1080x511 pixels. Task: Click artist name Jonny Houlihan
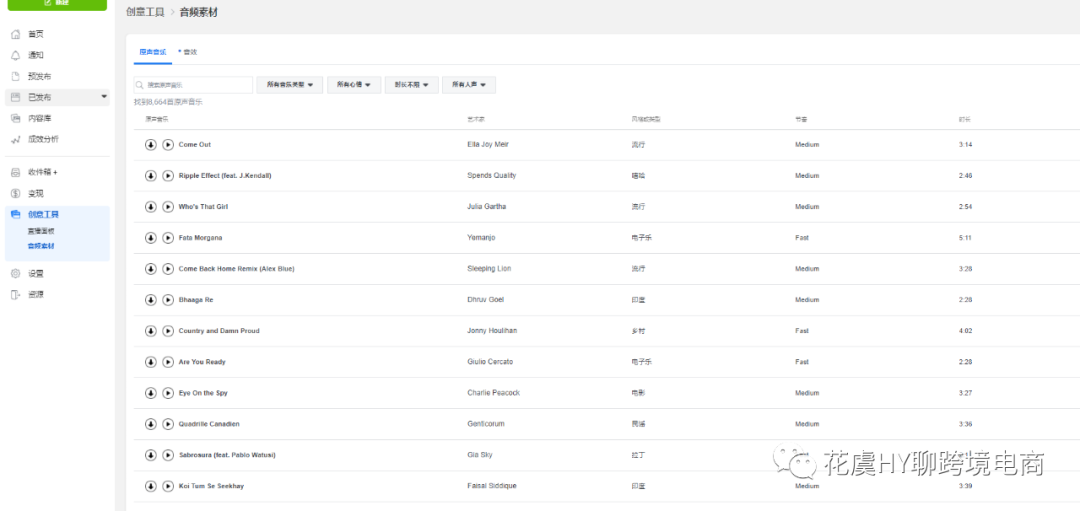[x=492, y=331]
